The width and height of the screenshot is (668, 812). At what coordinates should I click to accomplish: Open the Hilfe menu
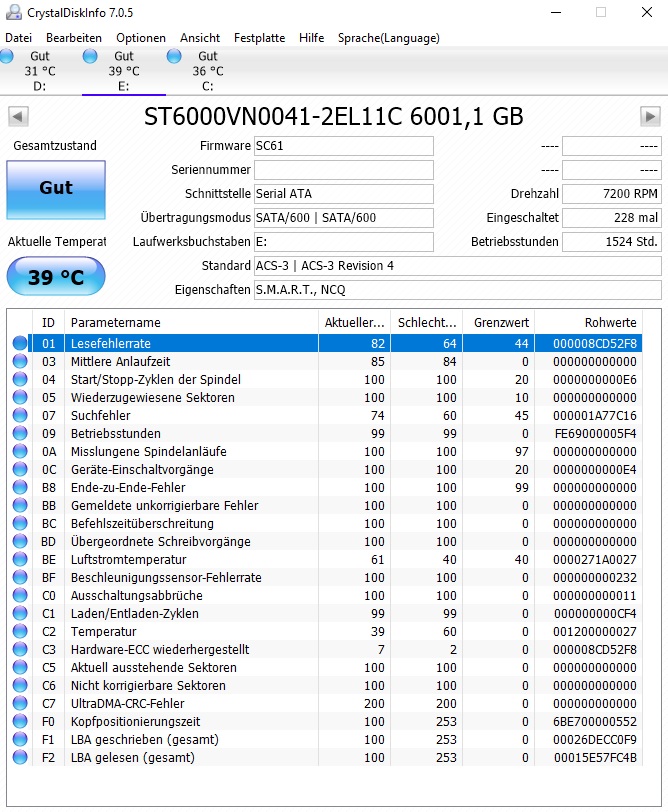point(311,38)
